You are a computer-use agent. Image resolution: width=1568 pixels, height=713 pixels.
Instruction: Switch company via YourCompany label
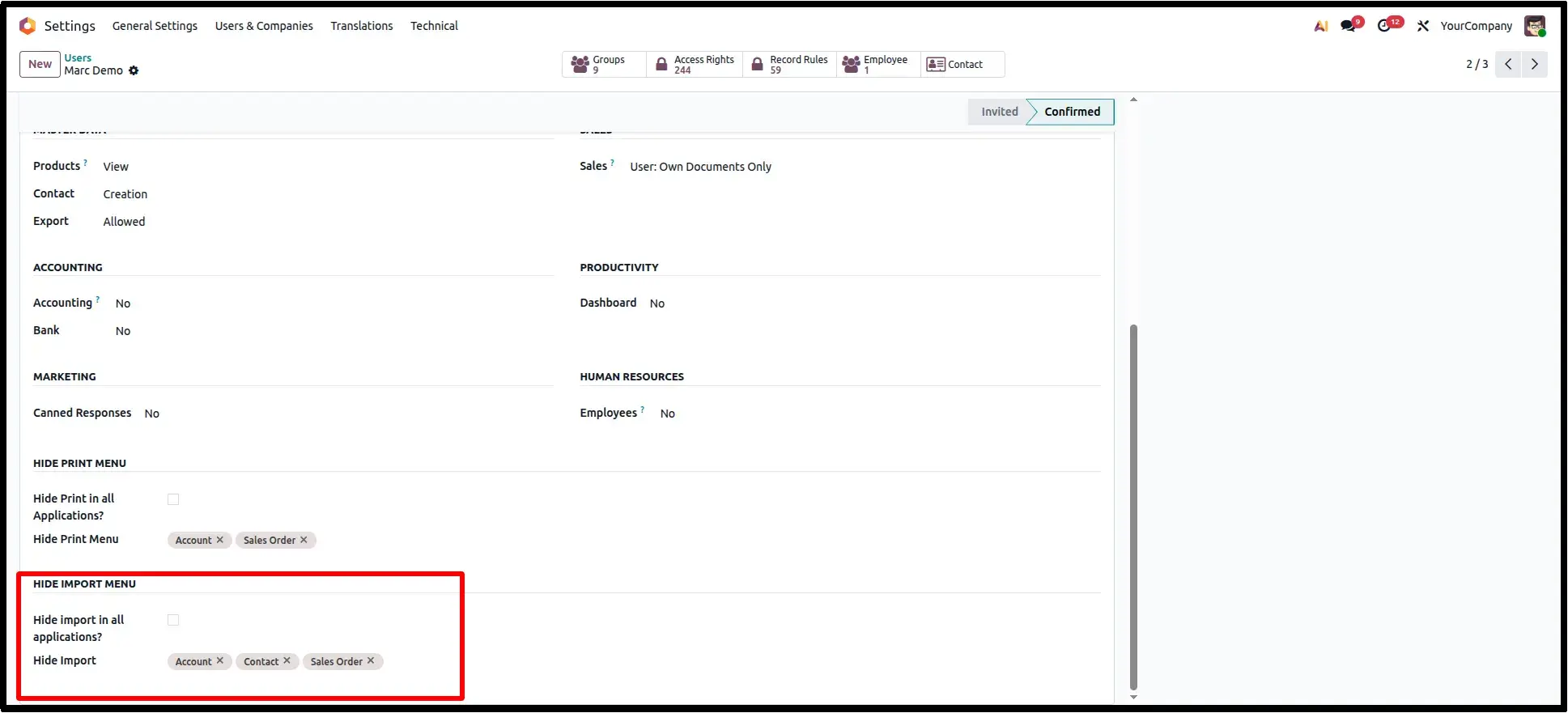[x=1476, y=26]
